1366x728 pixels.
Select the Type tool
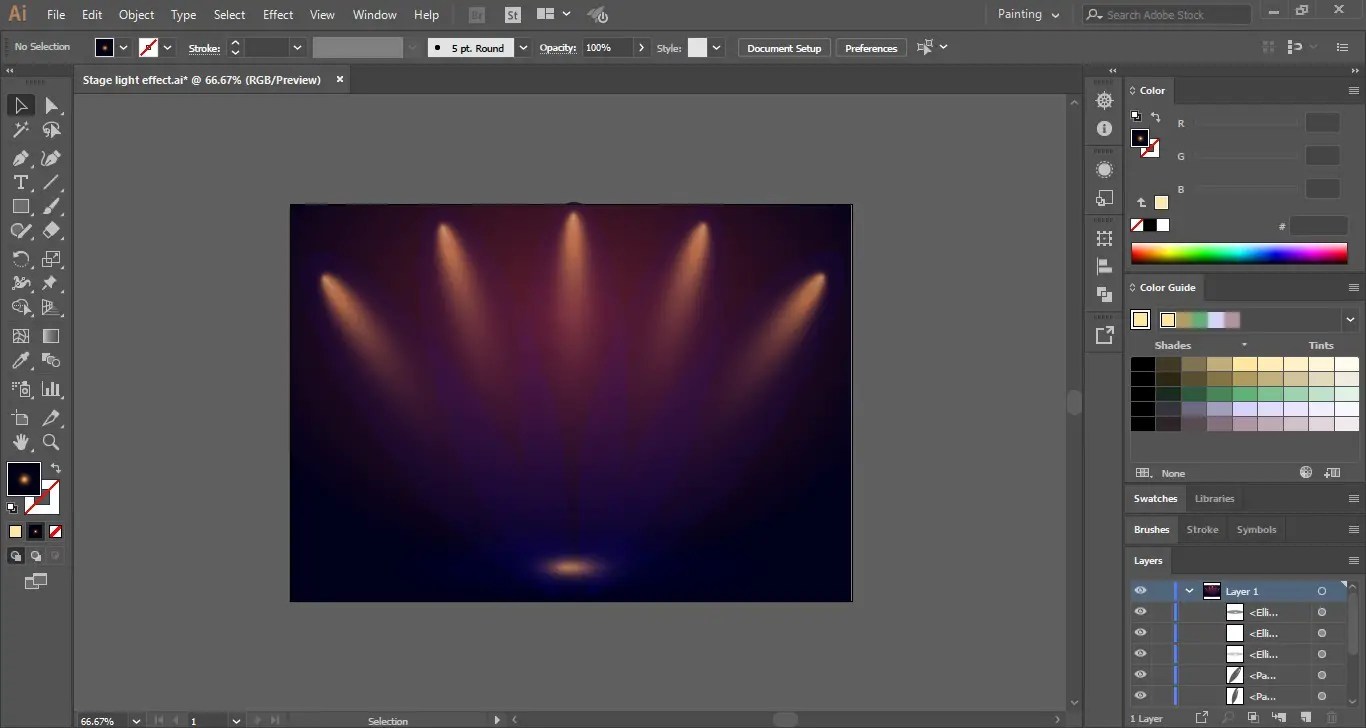[x=20, y=182]
